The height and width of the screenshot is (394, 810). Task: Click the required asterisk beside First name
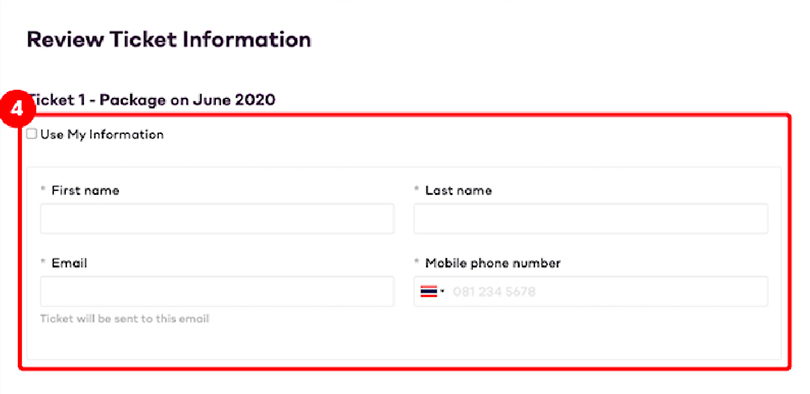(43, 190)
